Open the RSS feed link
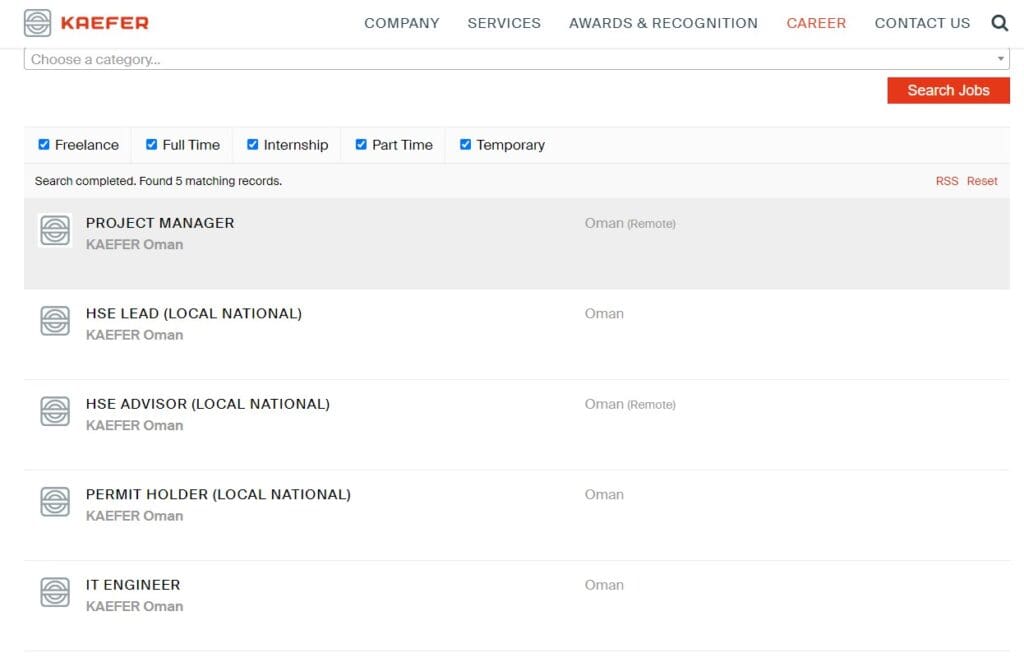This screenshot has width=1024, height=667. tap(946, 181)
